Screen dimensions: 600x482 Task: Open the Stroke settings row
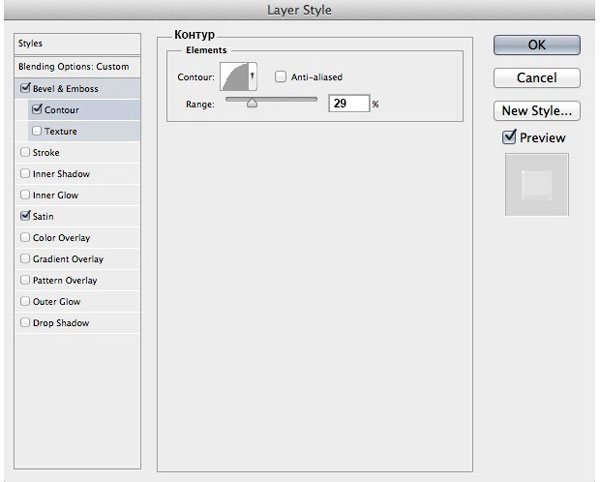[x=77, y=153]
